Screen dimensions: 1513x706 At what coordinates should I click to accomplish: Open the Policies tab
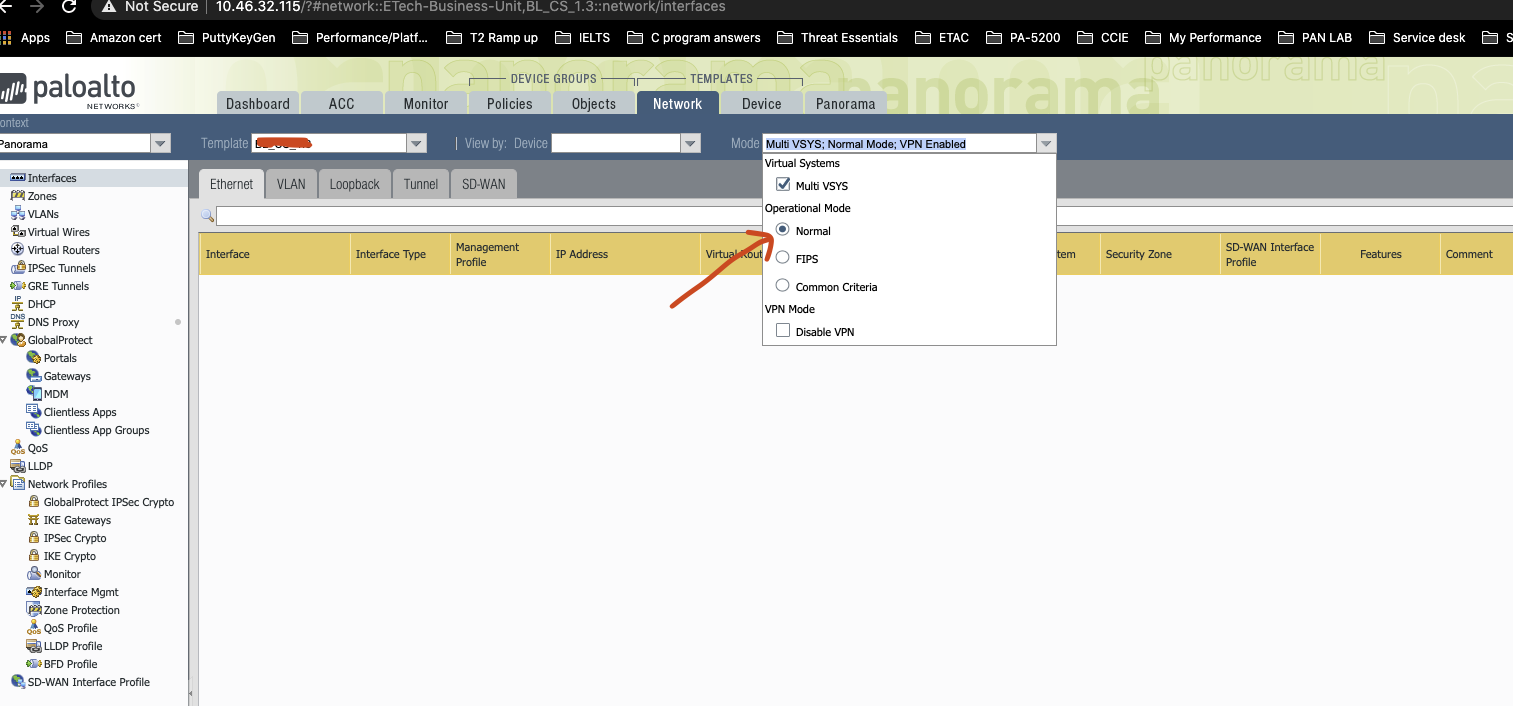[x=510, y=103]
